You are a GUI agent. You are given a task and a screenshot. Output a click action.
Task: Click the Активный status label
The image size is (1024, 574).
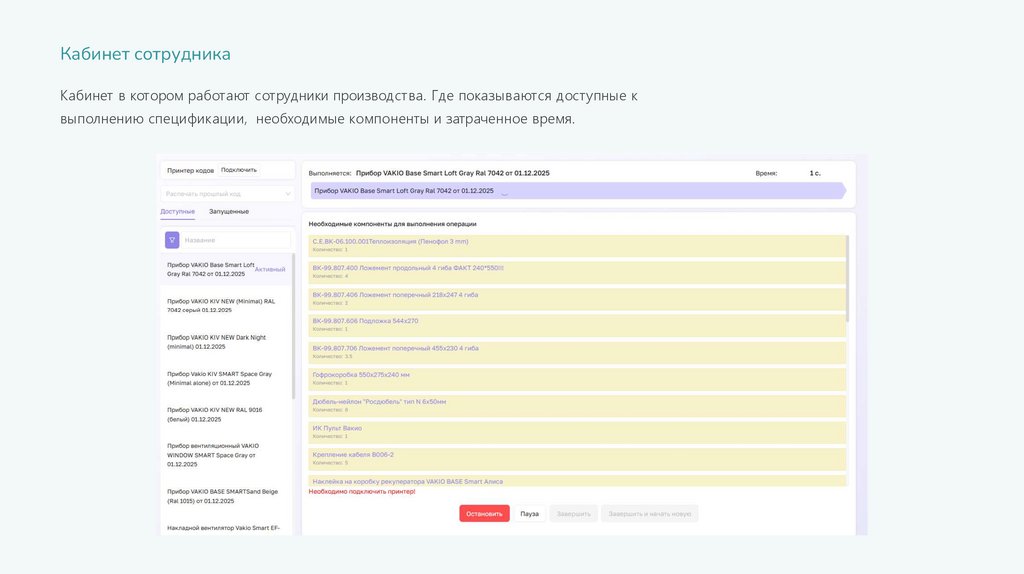click(x=270, y=269)
